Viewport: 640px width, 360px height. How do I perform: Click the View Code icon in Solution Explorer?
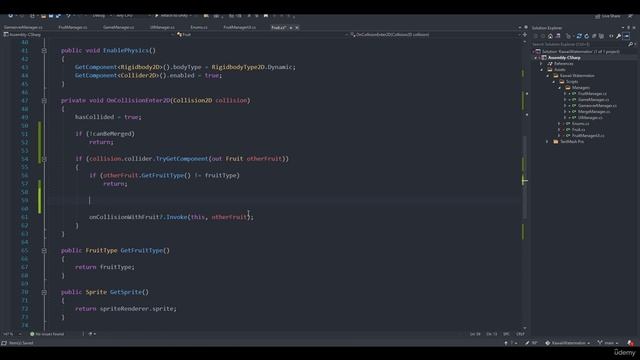(611, 36)
